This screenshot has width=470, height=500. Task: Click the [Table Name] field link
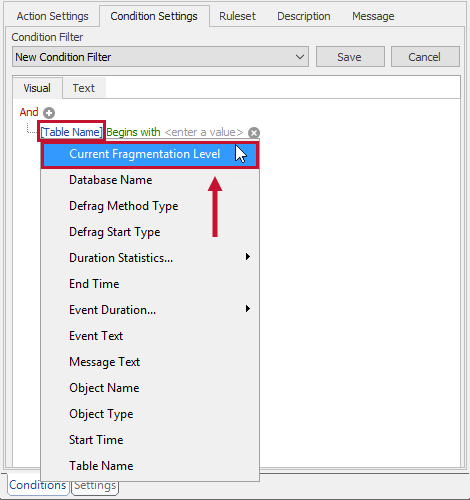pyautogui.click(x=71, y=132)
